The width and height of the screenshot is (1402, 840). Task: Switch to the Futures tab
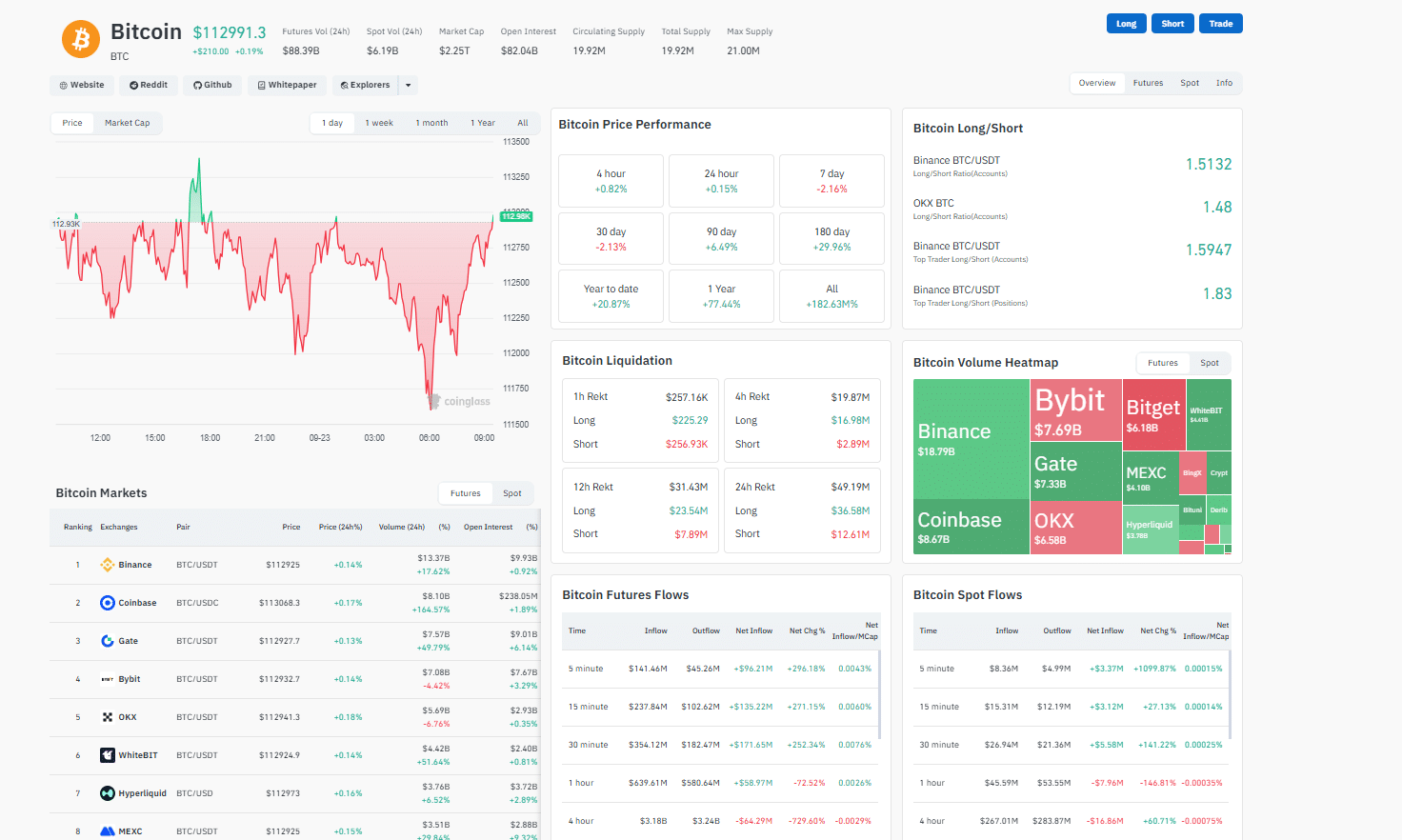pos(1148,83)
